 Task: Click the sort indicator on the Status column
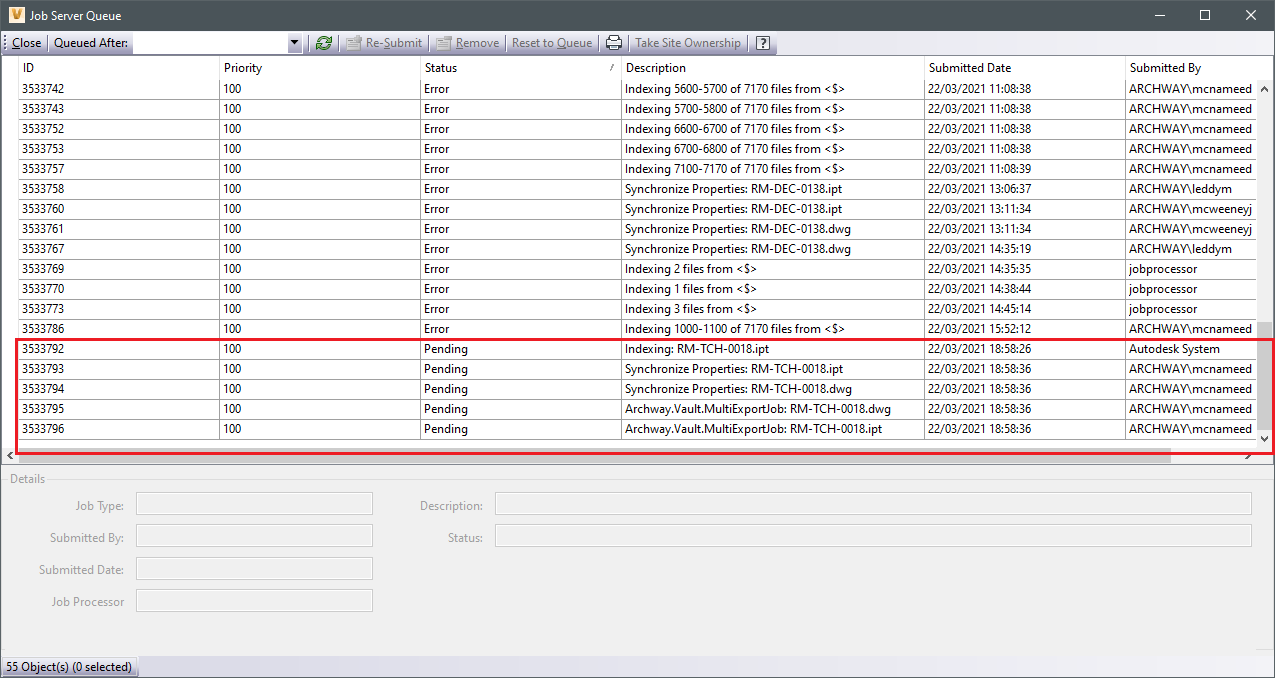(x=609, y=67)
